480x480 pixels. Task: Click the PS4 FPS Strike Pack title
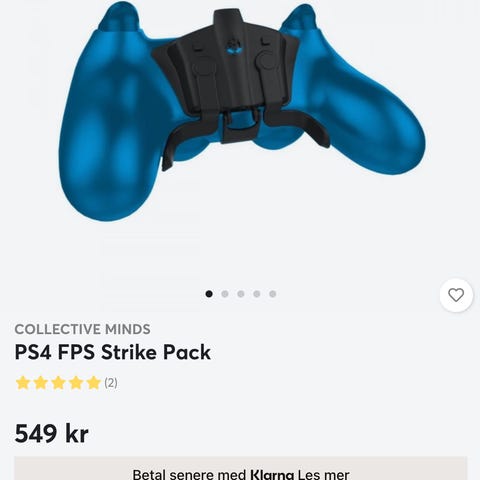tap(113, 353)
